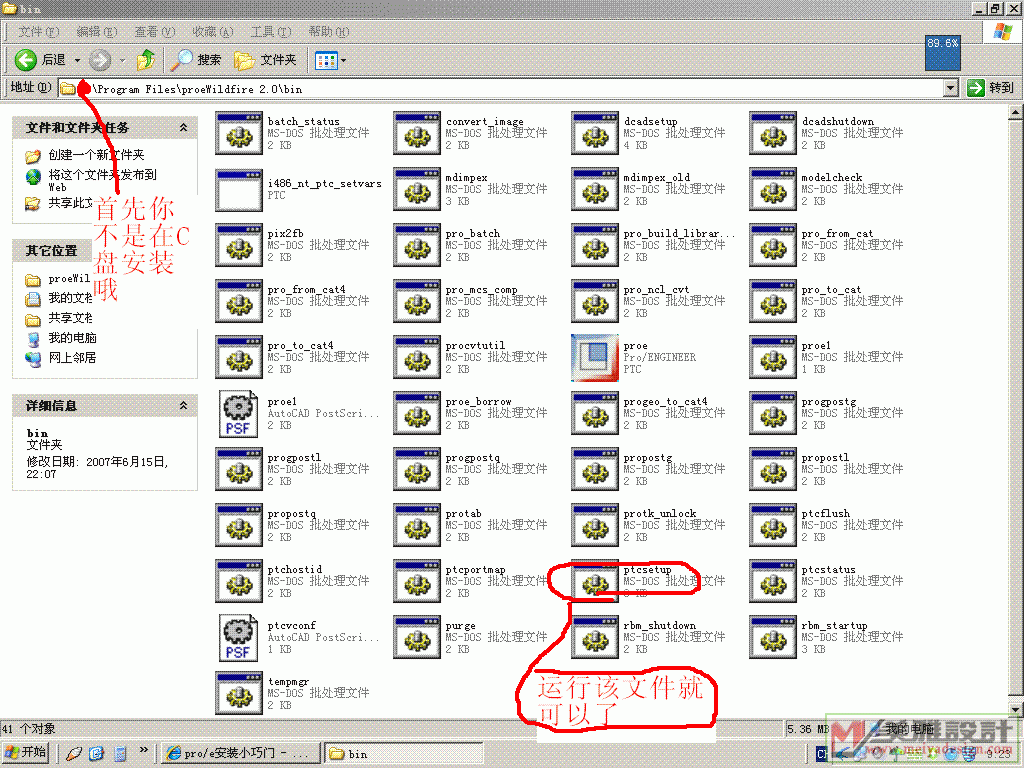1024x768 pixels.
Task: Open the batch_status batch file icon
Action: coord(239,133)
